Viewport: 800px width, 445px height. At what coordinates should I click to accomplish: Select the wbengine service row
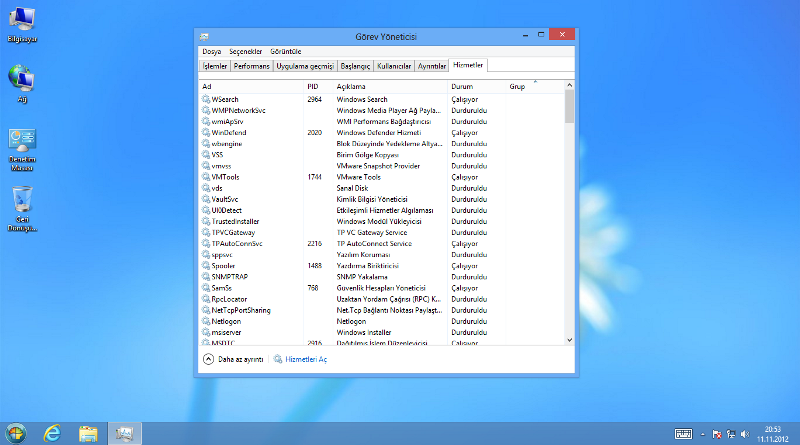[x=382, y=143]
